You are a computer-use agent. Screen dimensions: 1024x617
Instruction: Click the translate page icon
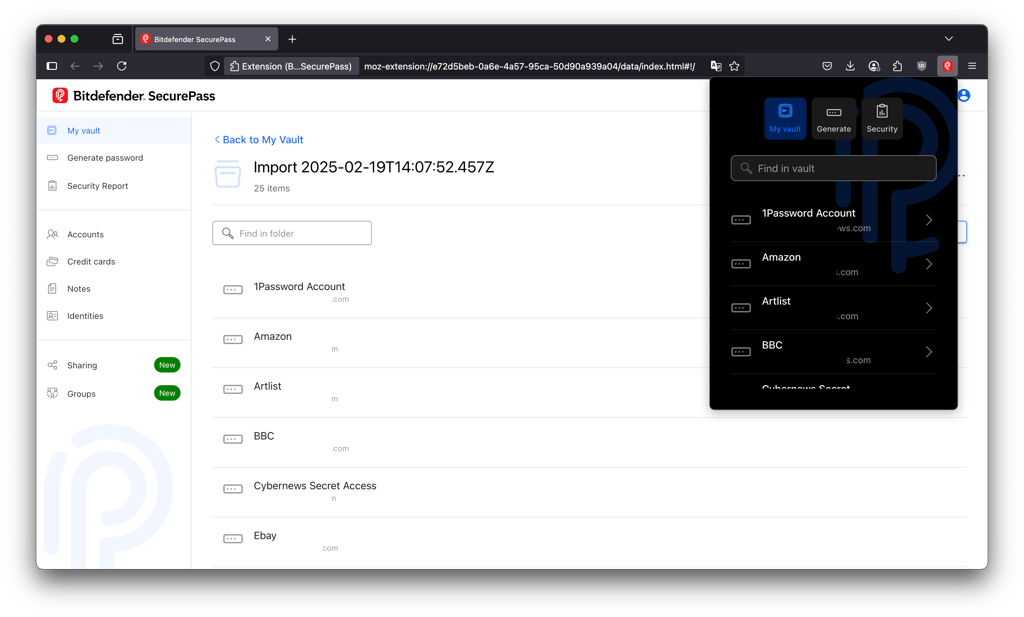(x=716, y=66)
